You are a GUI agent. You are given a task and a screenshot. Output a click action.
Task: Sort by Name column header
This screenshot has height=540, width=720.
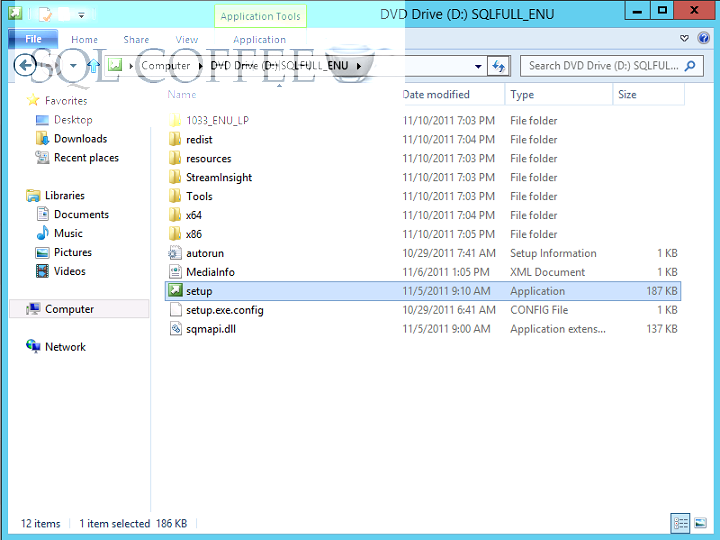[182, 95]
